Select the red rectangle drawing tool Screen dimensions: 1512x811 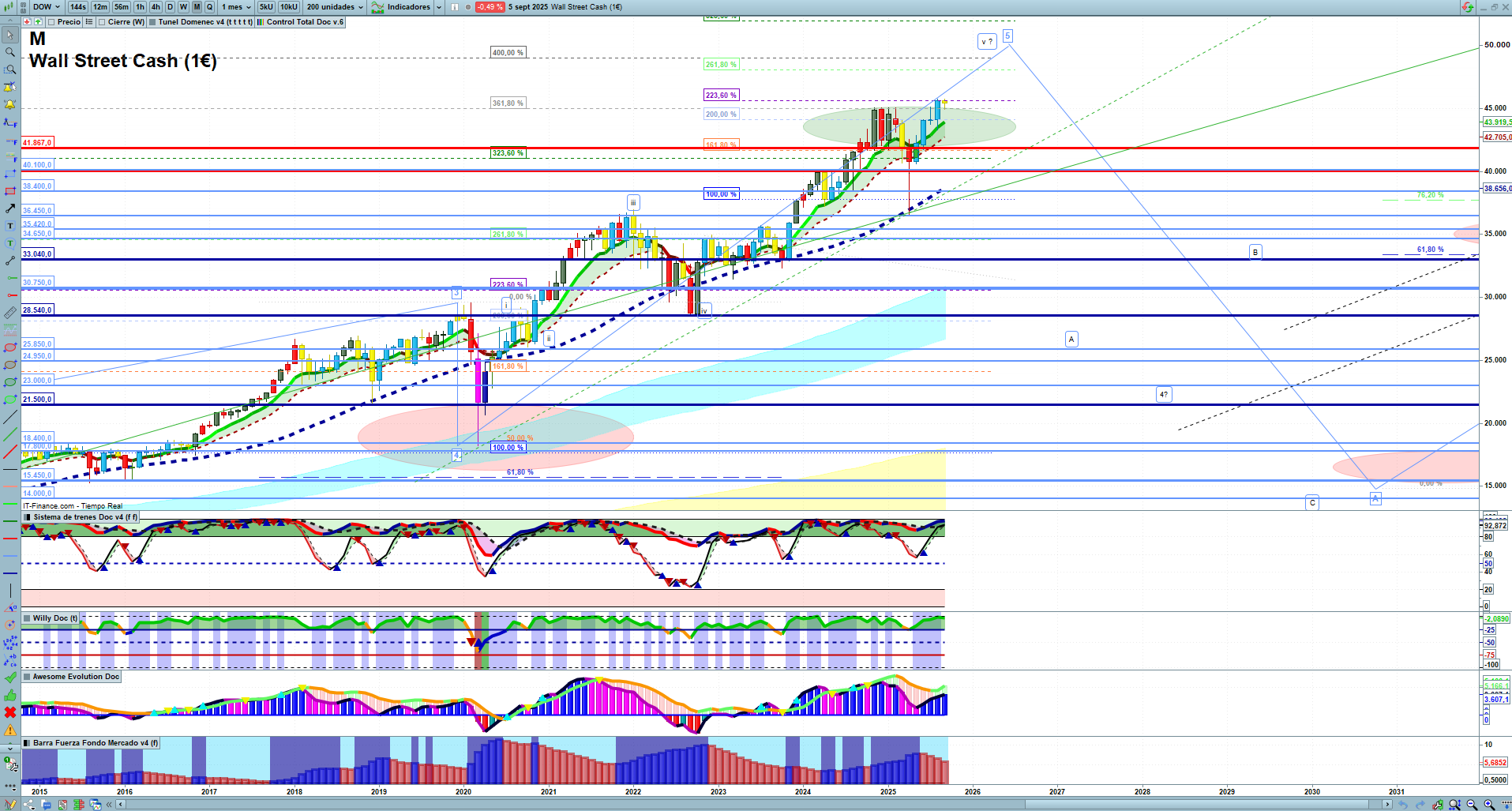[10, 191]
